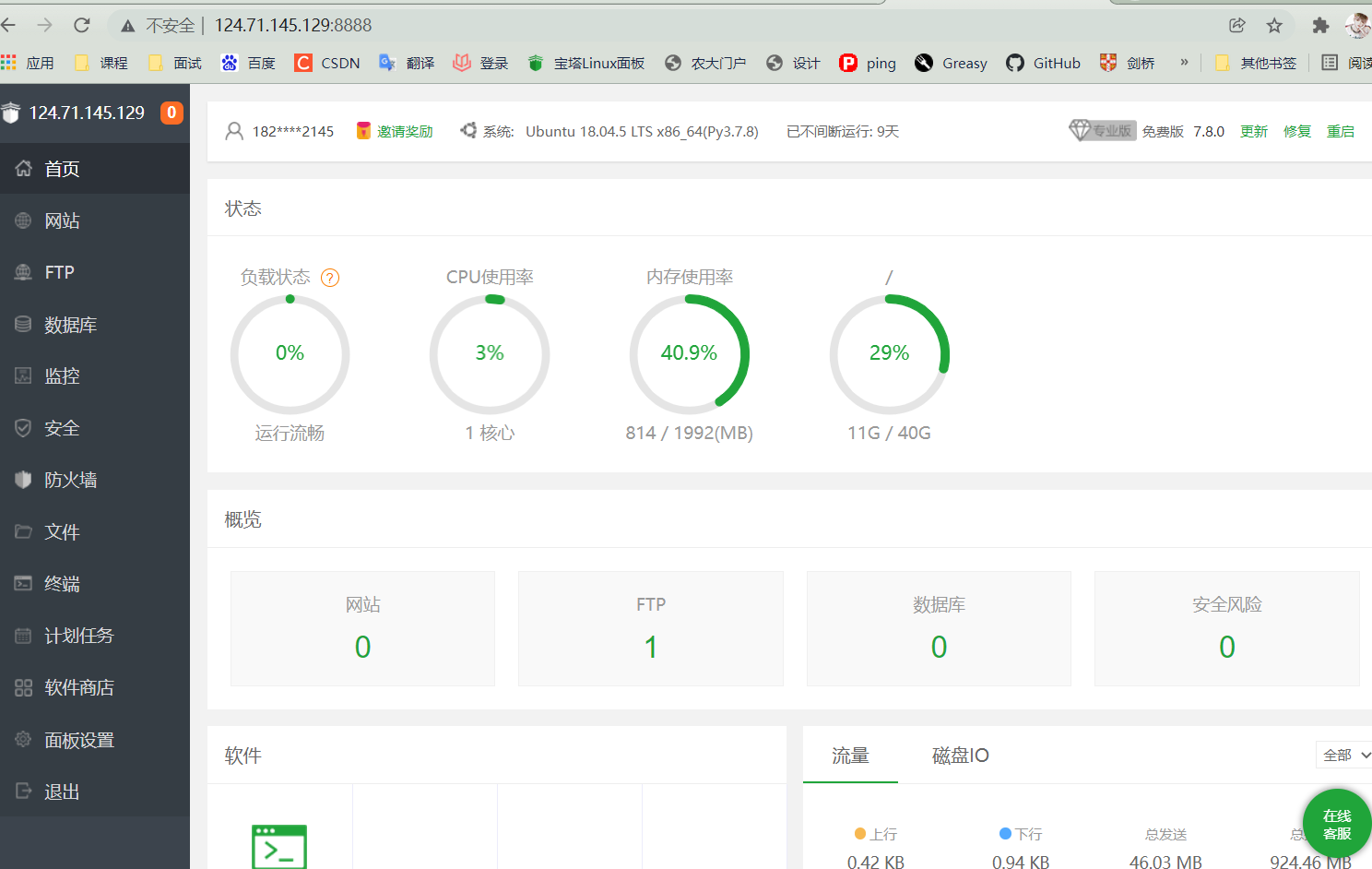This screenshot has width=1372, height=869.
Task: Open the CSDN bookmark
Action: (x=327, y=63)
